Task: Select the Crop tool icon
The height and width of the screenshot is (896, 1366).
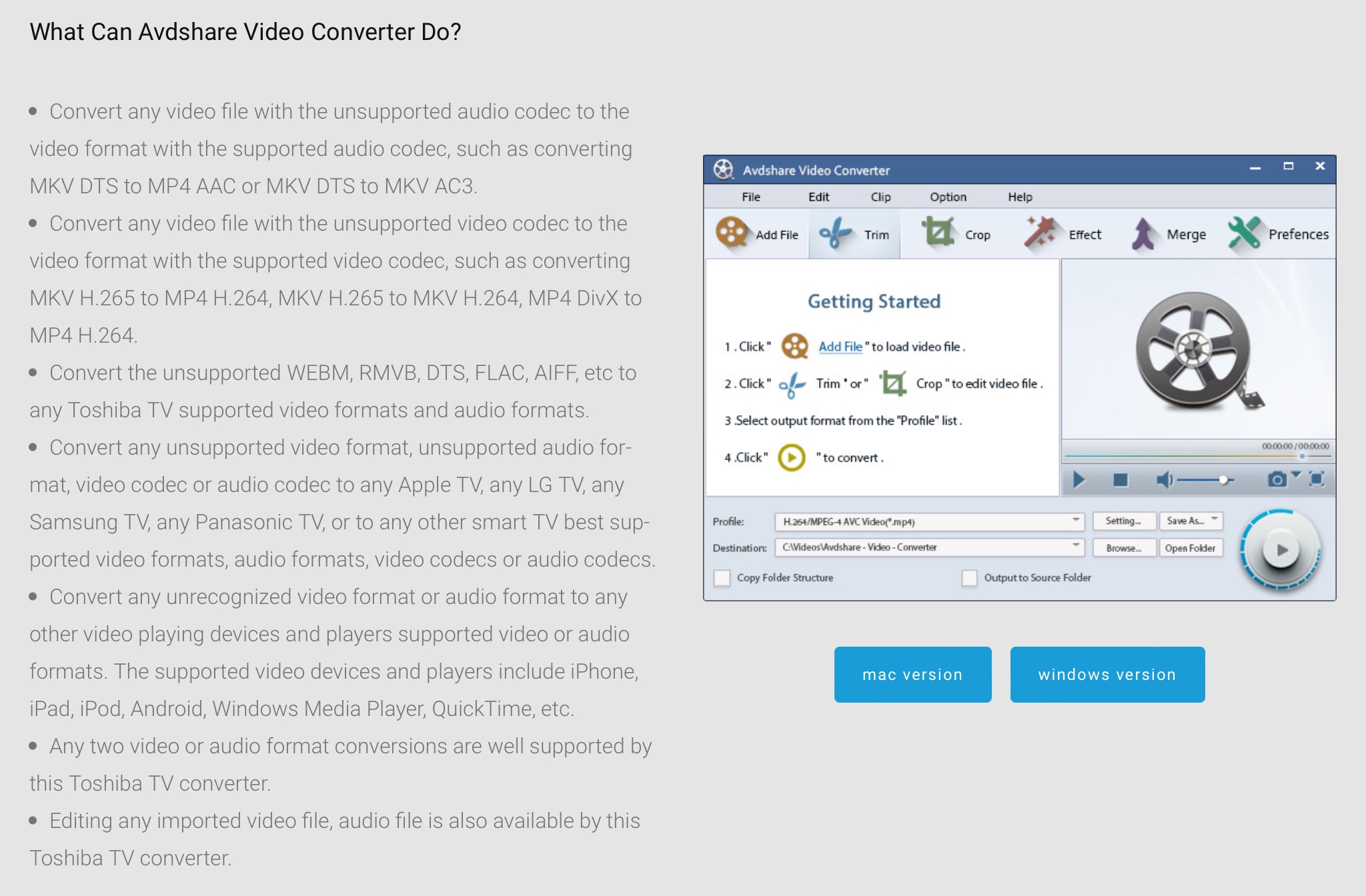Action: pos(938,233)
